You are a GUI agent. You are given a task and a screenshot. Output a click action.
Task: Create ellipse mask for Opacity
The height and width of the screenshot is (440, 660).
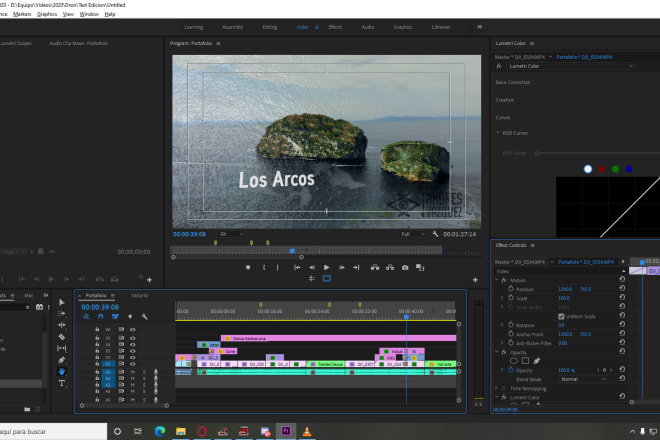pos(514,361)
